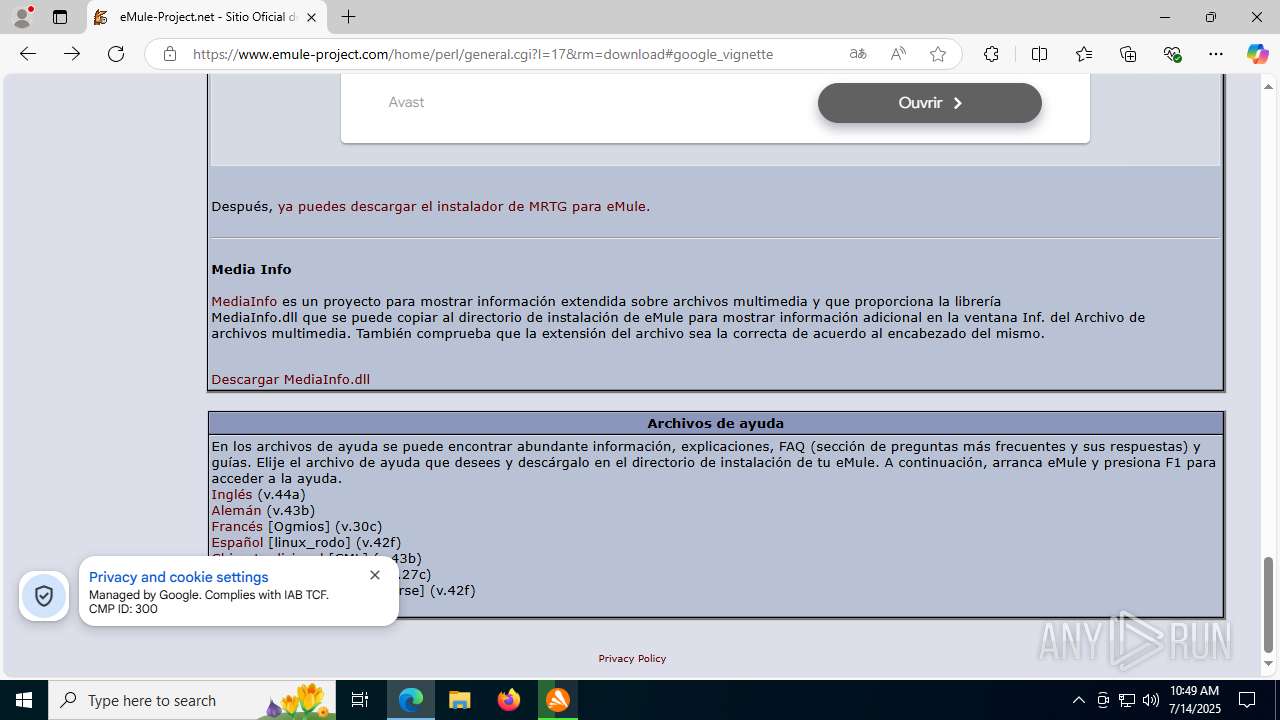Screen dimensions: 1280x720
Task: Close the eMule-Project.net tab
Action: coord(311,17)
